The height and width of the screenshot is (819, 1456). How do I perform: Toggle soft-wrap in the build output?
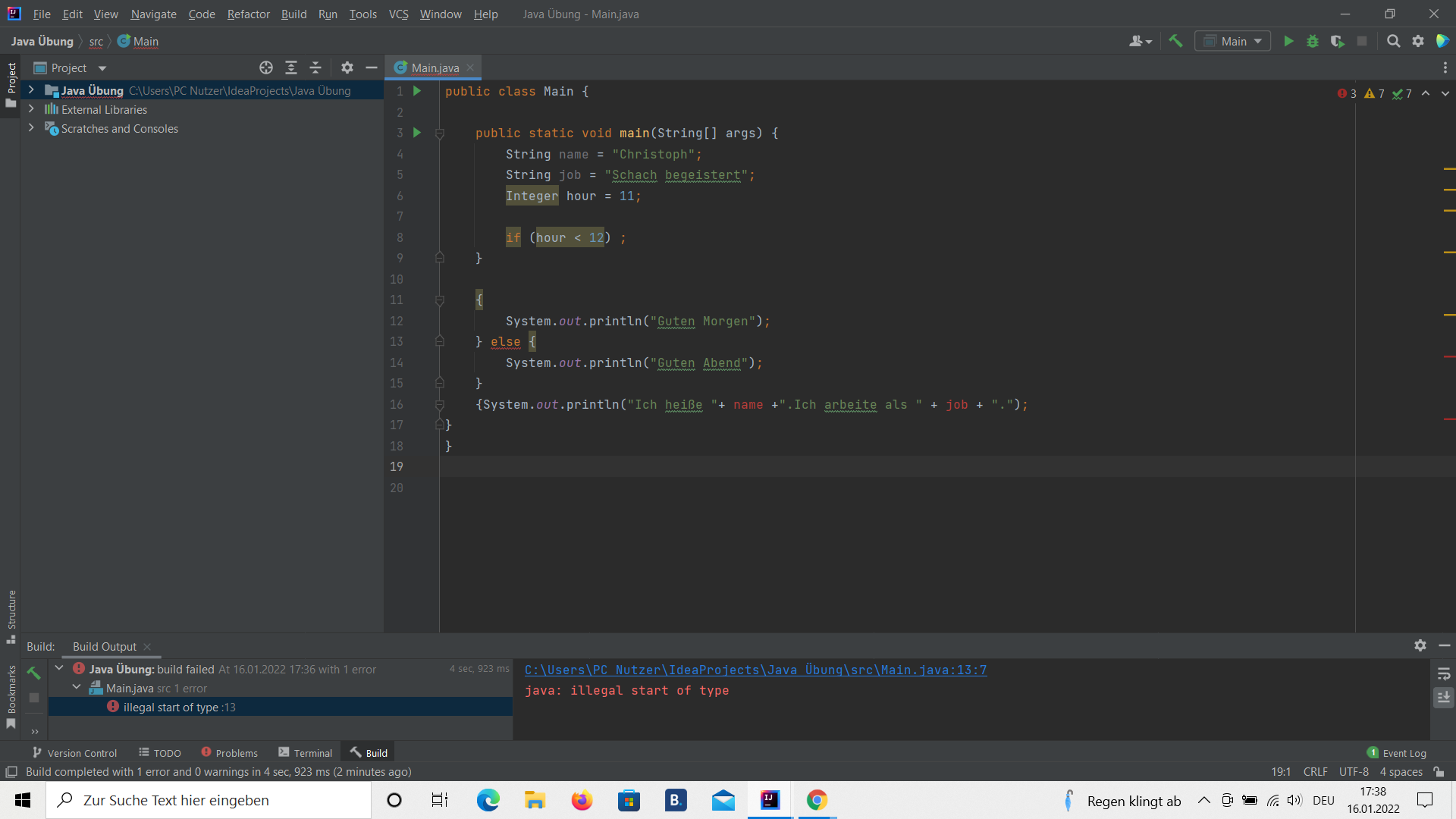(x=1444, y=673)
